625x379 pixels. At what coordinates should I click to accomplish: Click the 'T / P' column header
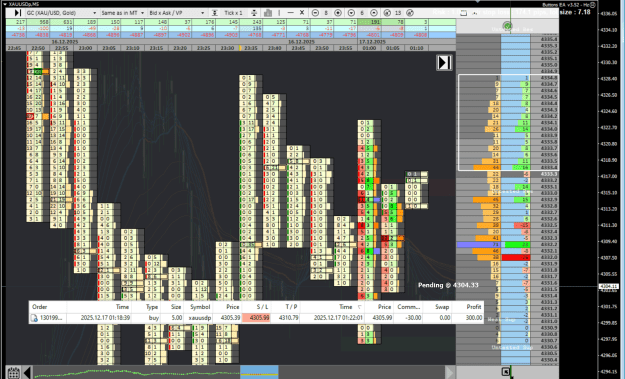point(285,307)
